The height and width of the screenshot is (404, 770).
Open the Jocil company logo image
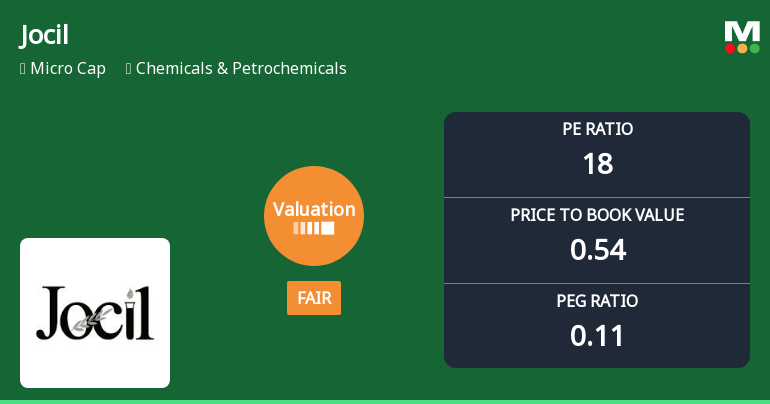pos(95,313)
